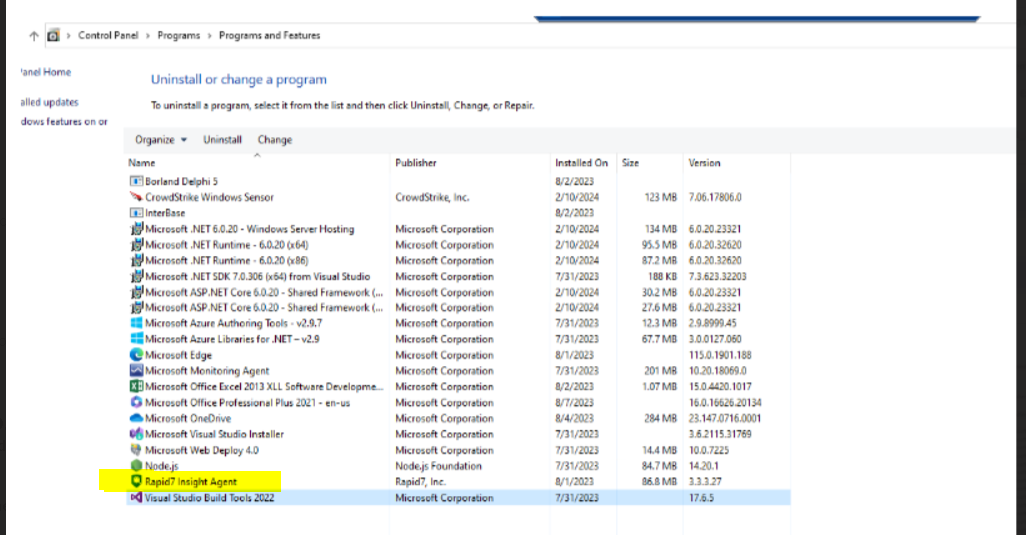Click the Rapid7 Insight Agent shield icon

tap(136, 481)
